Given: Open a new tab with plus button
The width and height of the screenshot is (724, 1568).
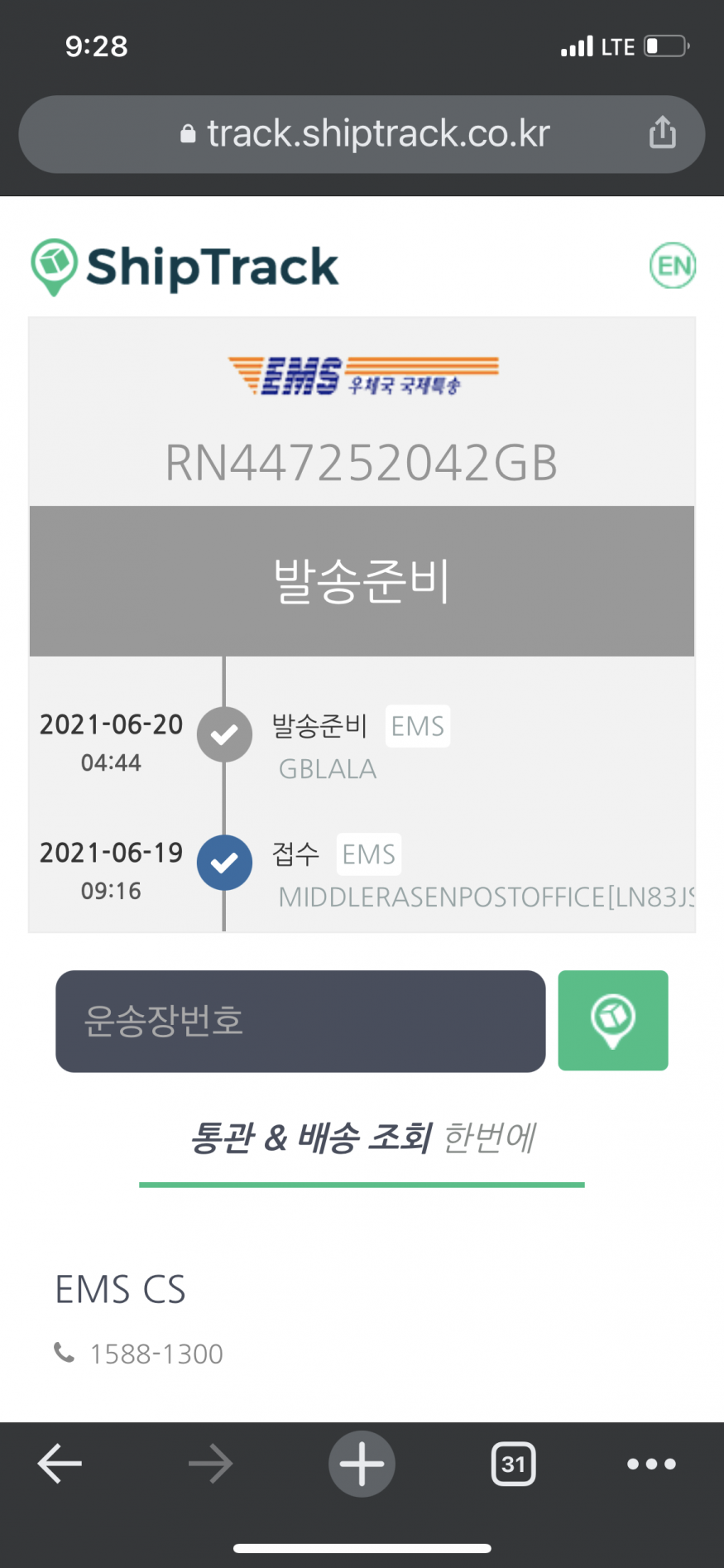Looking at the screenshot, I should pos(362,1464).
